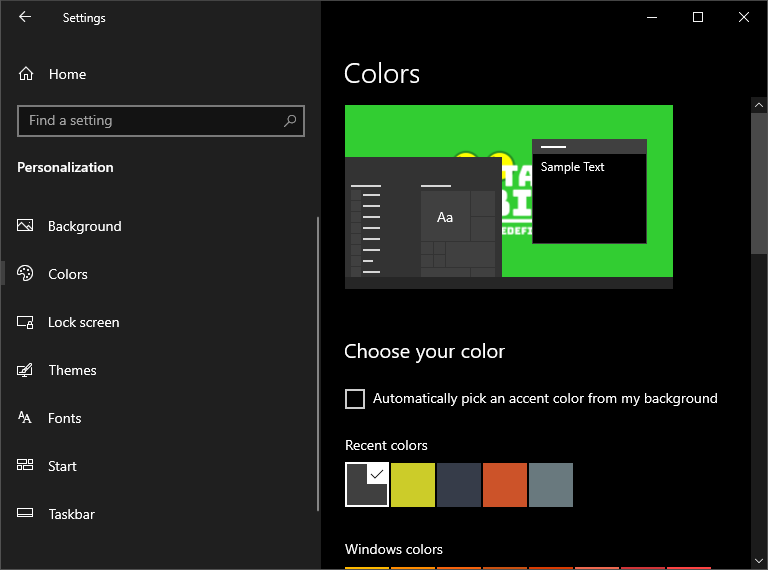The image size is (768, 570).
Task: Click the Start tiles icon
Action: click(x=26, y=466)
